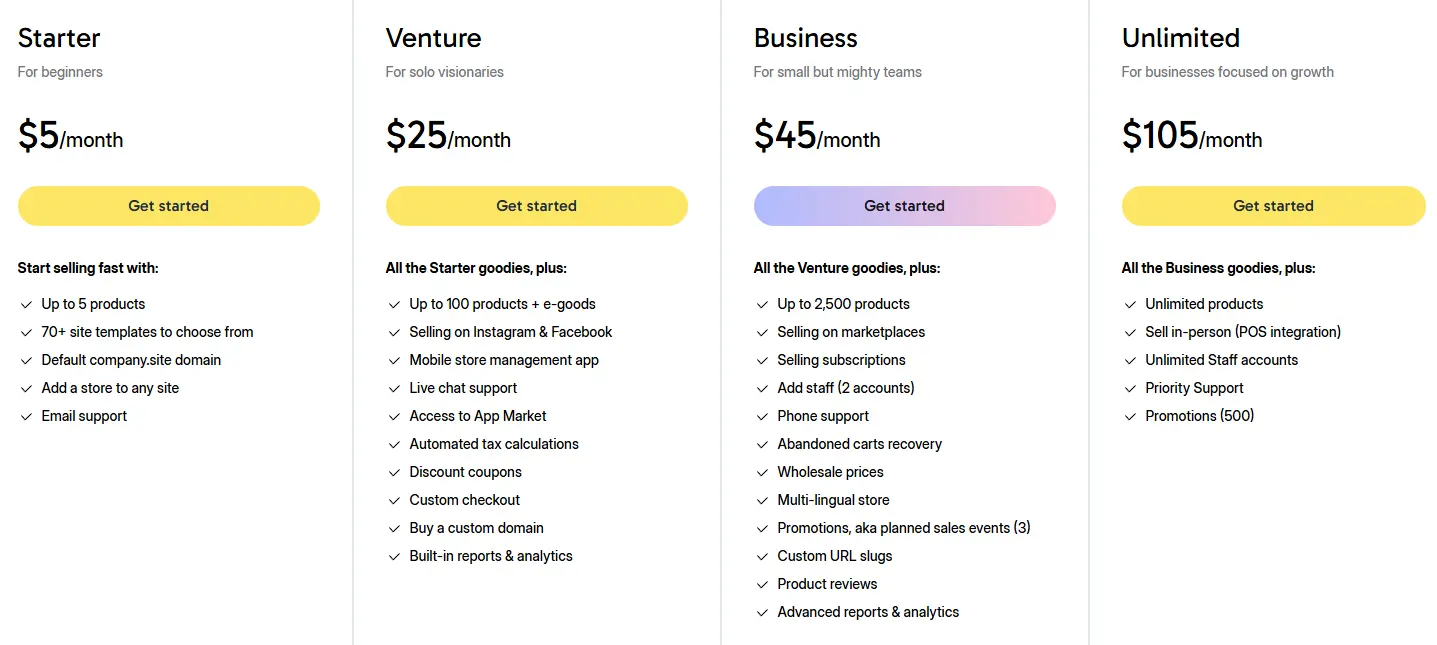Click checkmark beside Selling subscriptions
The width and height of the screenshot is (1437, 645).
click(762, 361)
